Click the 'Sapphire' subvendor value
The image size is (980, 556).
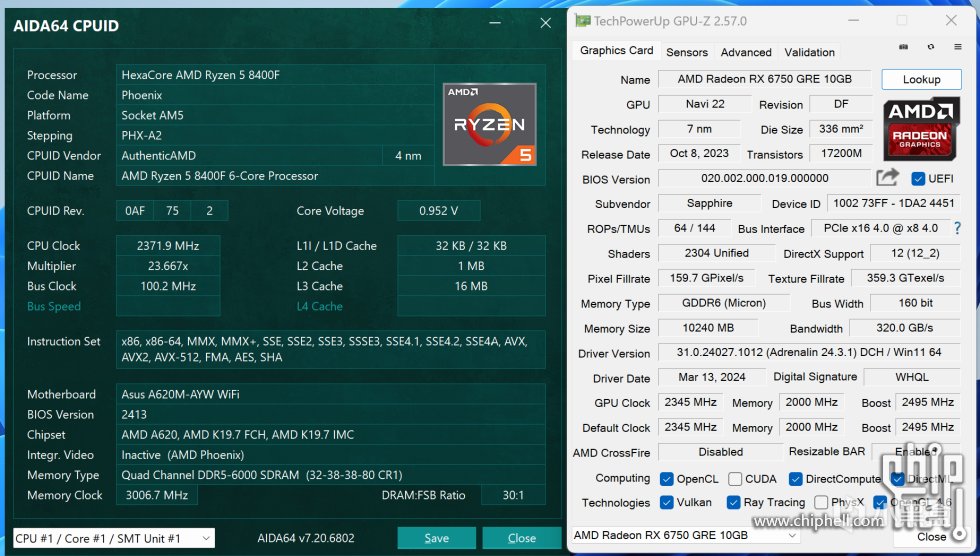pos(709,203)
